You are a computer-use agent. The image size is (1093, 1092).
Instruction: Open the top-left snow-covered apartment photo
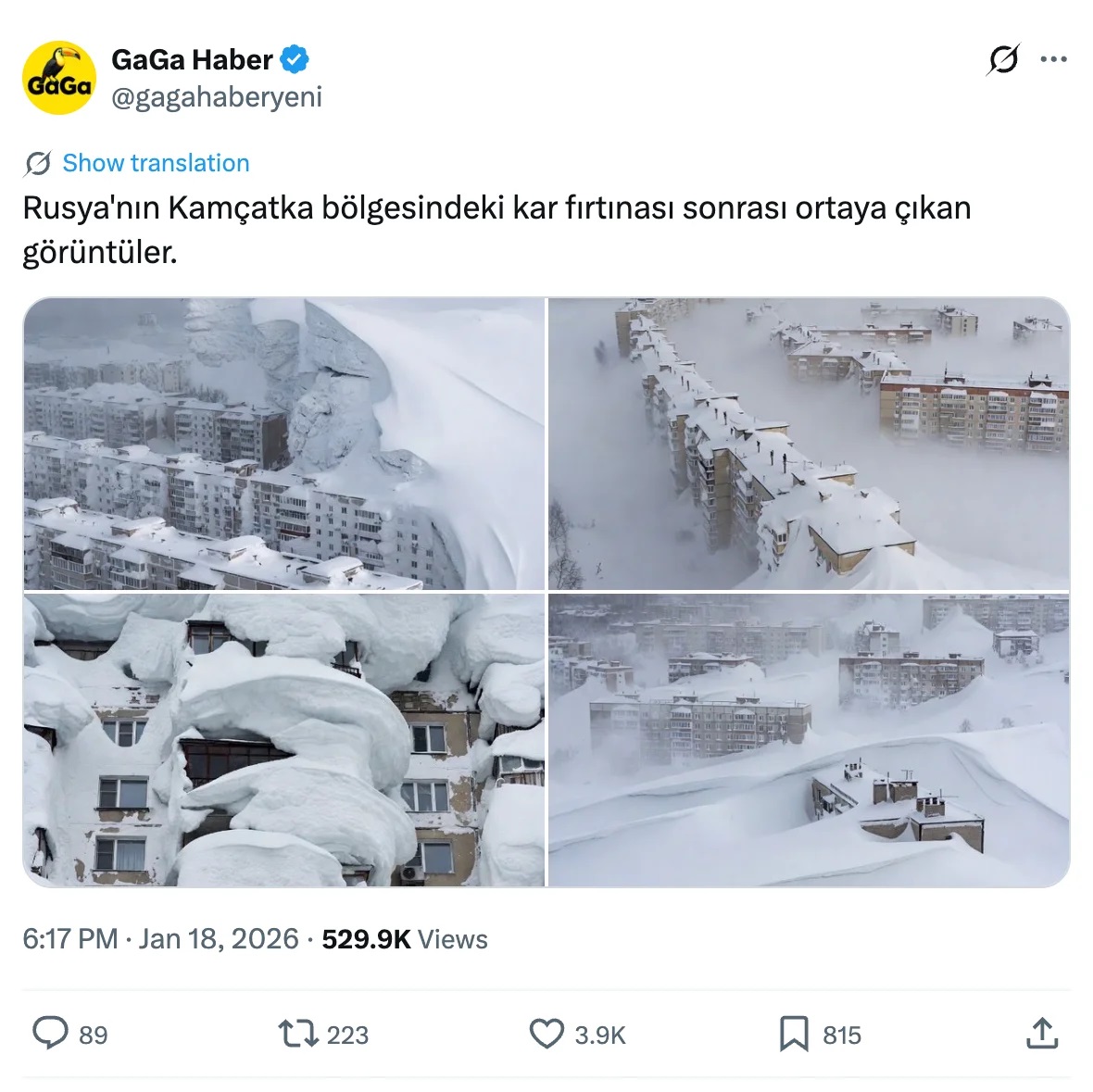[283, 444]
